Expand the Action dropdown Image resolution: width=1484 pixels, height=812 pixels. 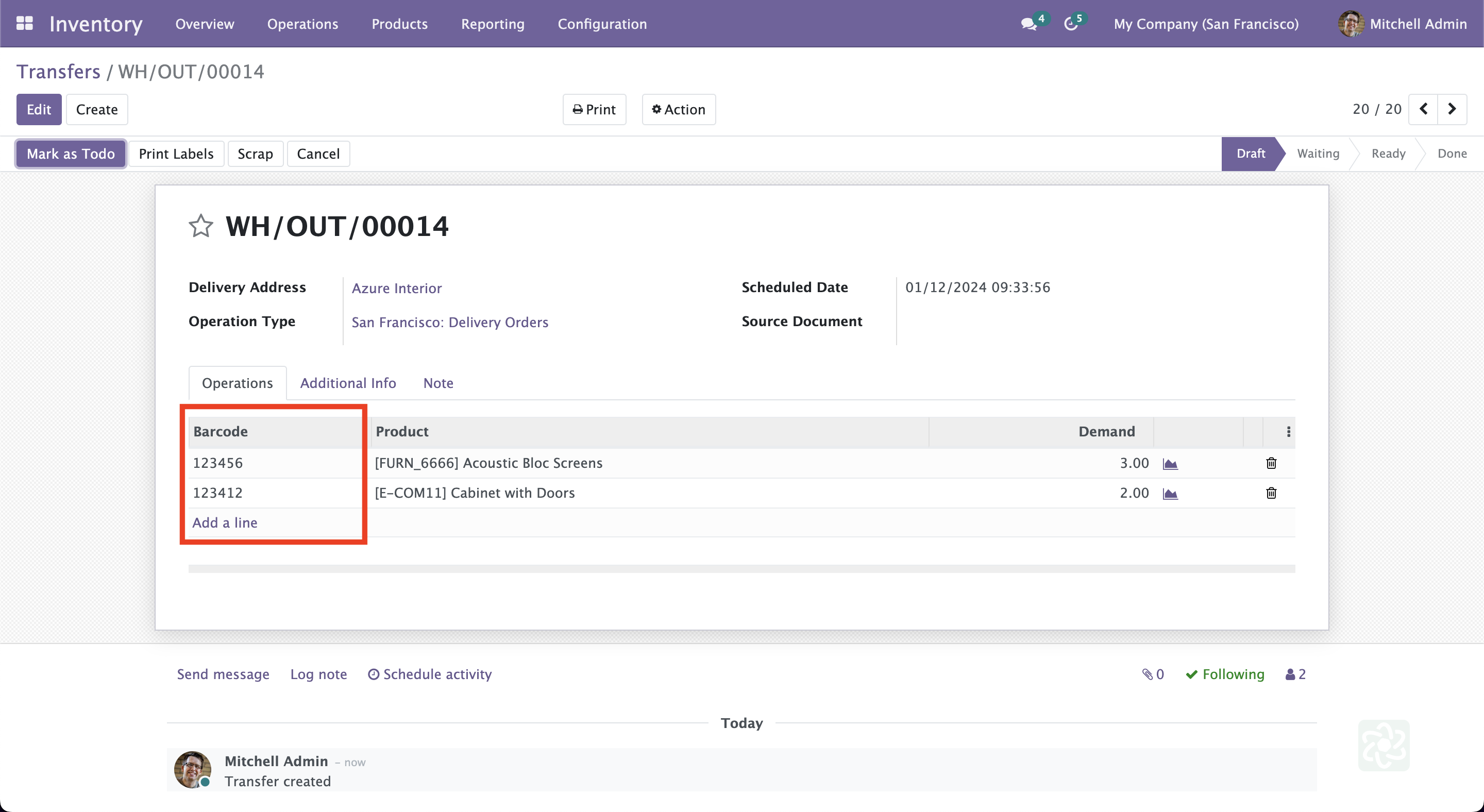(679, 109)
